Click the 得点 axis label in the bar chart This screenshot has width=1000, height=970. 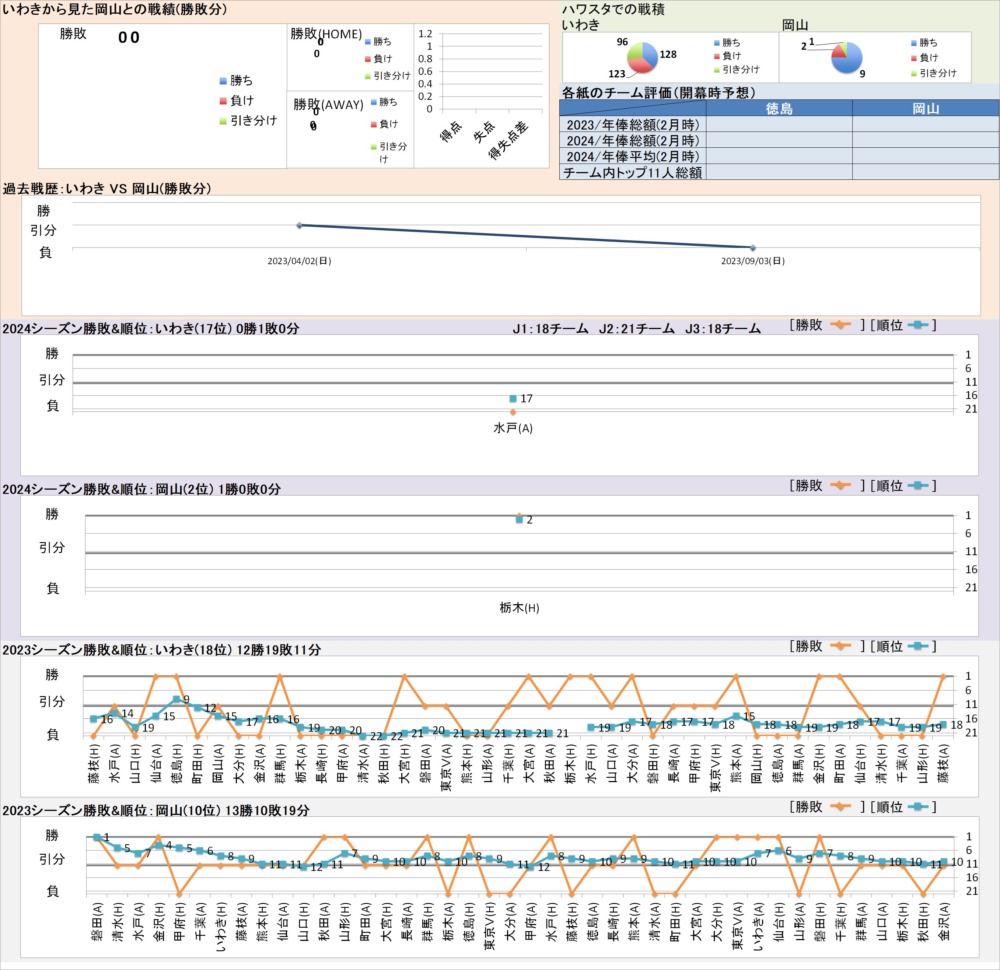tap(451, 131)
